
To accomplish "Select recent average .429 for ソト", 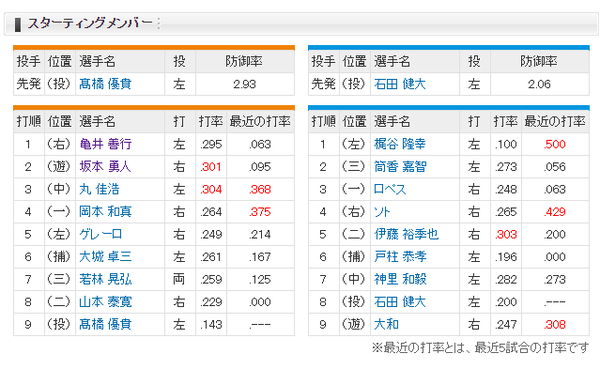I will (555, 212).
